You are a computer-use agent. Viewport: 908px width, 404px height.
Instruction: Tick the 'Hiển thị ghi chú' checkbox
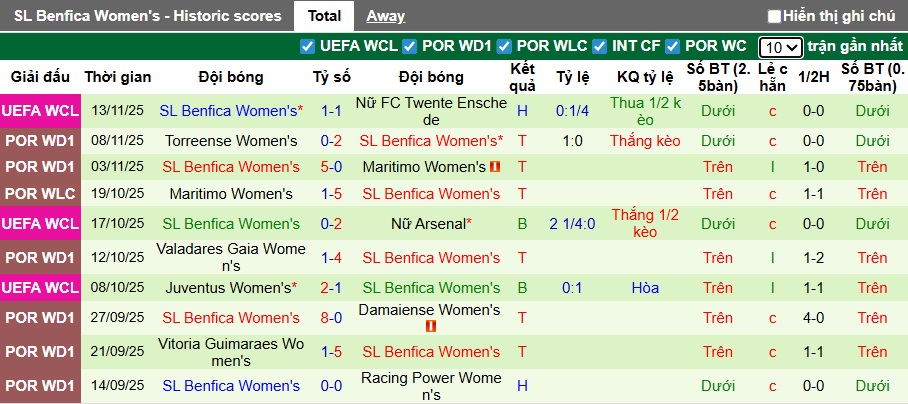pos(774,16)
